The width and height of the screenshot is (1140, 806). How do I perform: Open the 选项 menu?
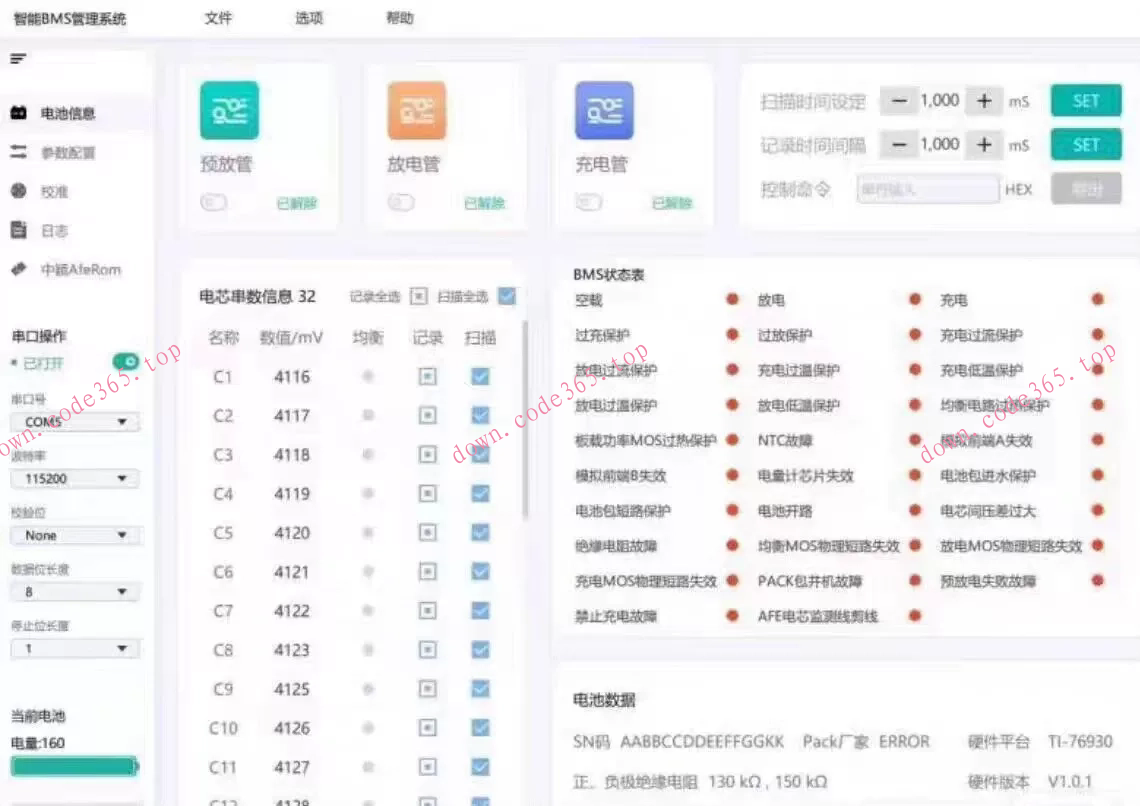point(308,17)
